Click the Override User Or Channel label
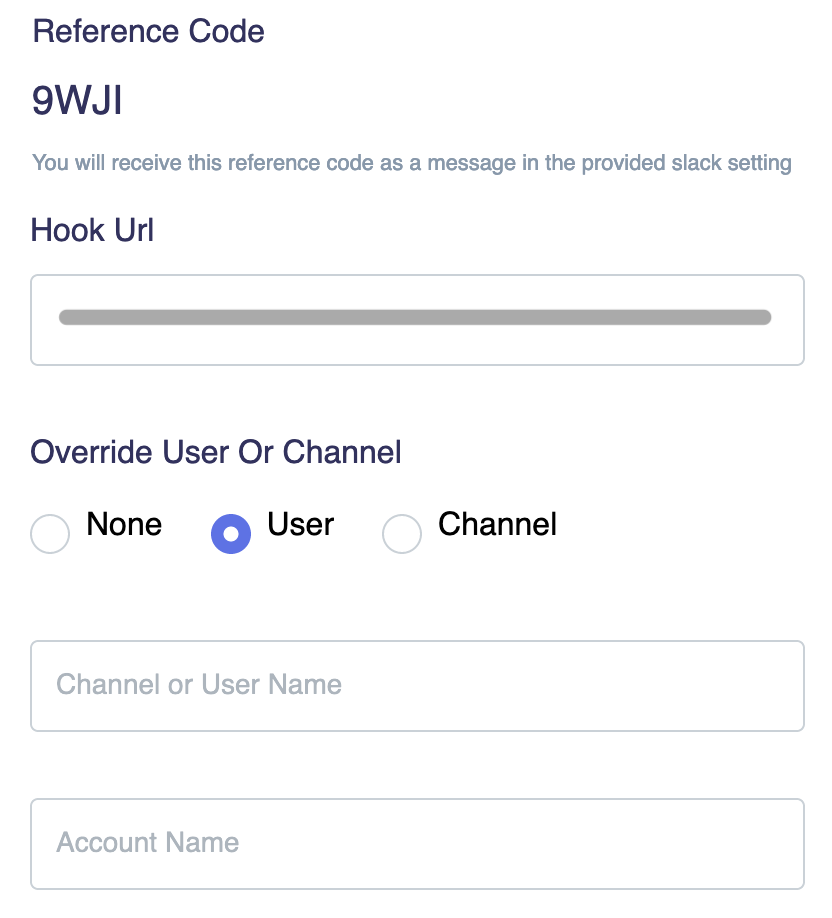This screenshot has height=918, width=832. click(x=215, y=452)
